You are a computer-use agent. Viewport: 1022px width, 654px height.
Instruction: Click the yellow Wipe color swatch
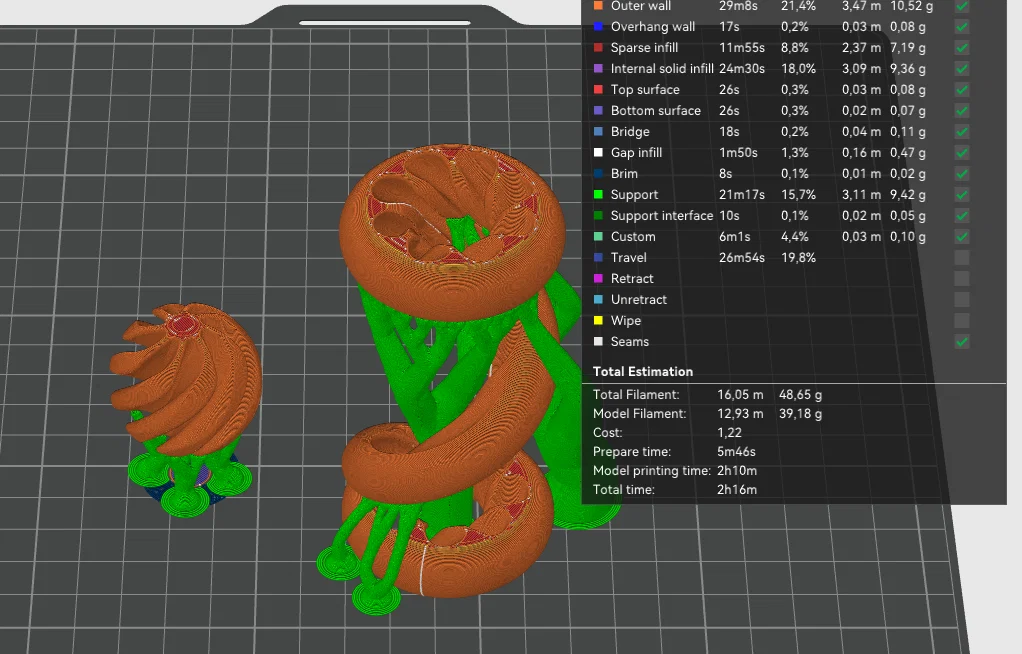598,320
